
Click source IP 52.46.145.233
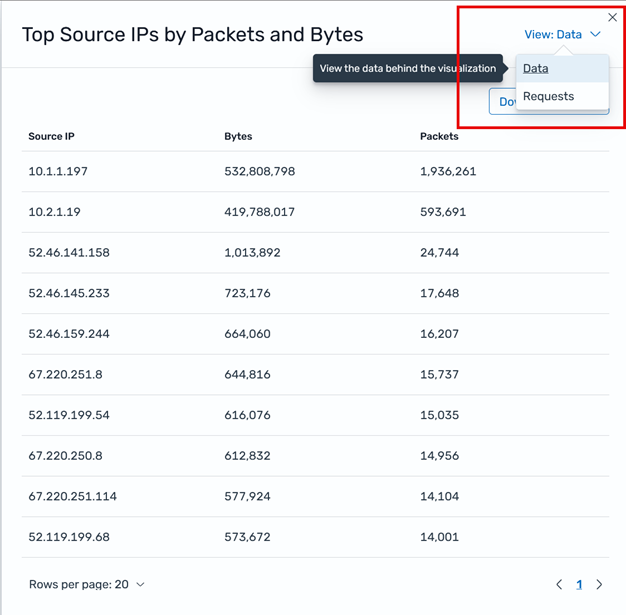[69, 293]
